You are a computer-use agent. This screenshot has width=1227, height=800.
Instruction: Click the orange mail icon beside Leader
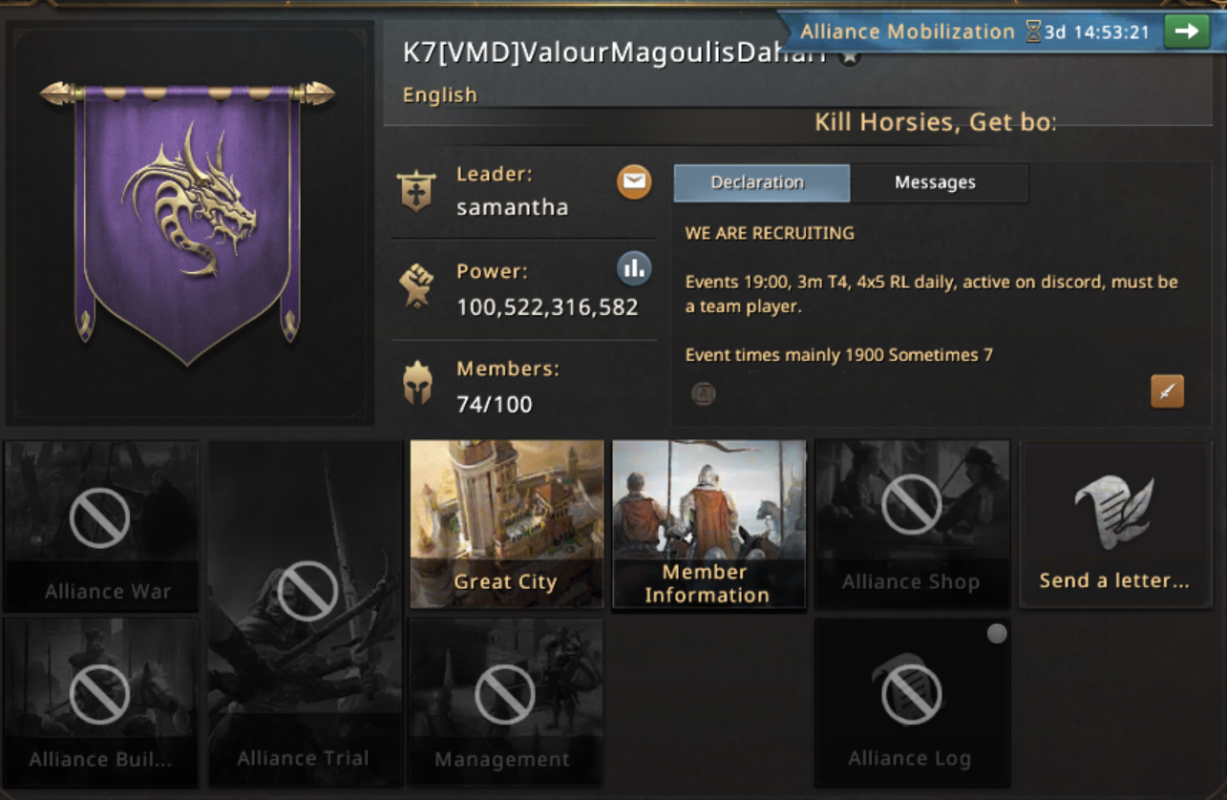(x=634, y=182)
